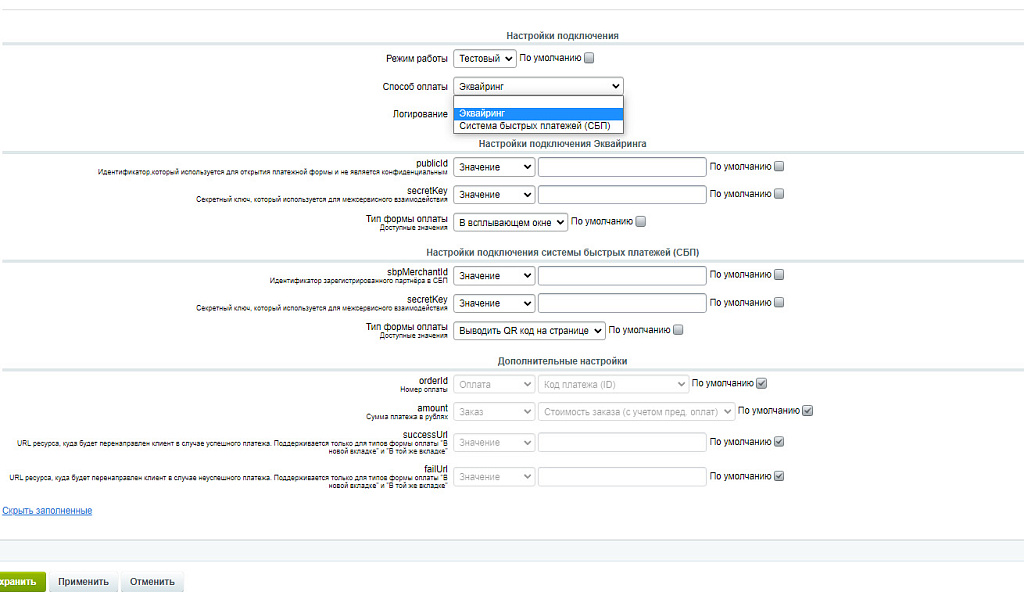This screenshot has height=592, width=1024.
Task: Collapse the Способ оплаты dropdown
Action: pyautogui.click(x=538, y=87)
